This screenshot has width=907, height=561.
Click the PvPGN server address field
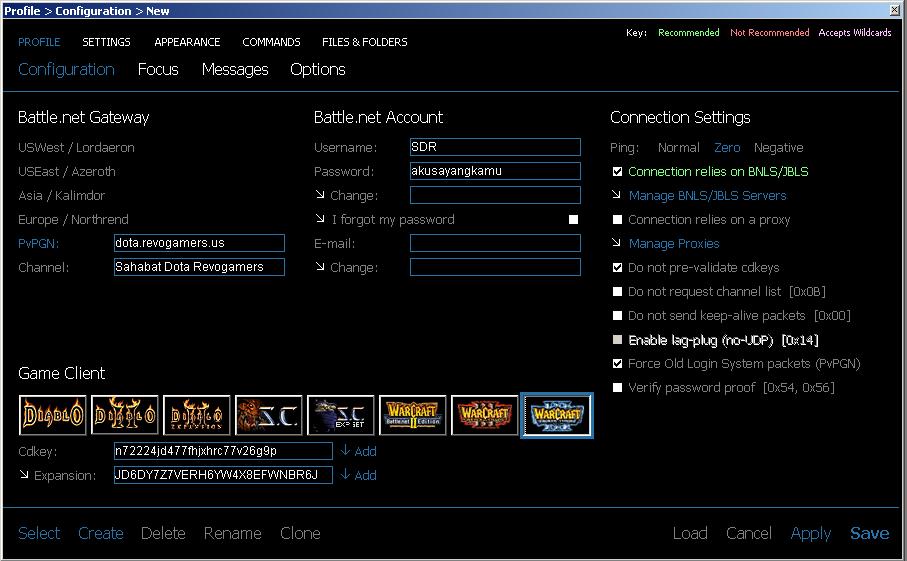pyautogui.click(x=199, y=243)
